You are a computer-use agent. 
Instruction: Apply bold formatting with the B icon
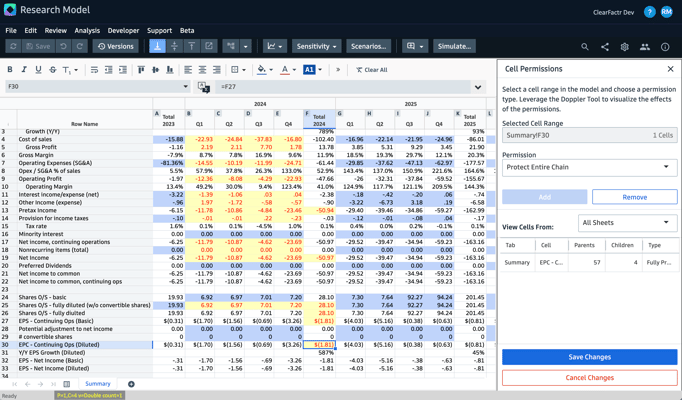pos(10,70)
